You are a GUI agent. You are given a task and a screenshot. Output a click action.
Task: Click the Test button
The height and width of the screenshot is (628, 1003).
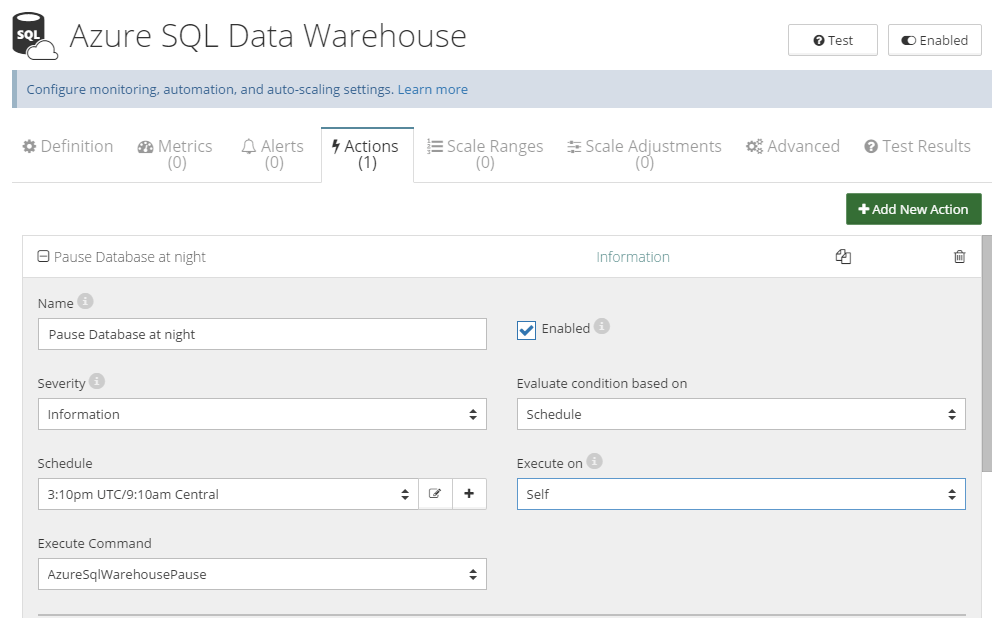coord(832,40)
